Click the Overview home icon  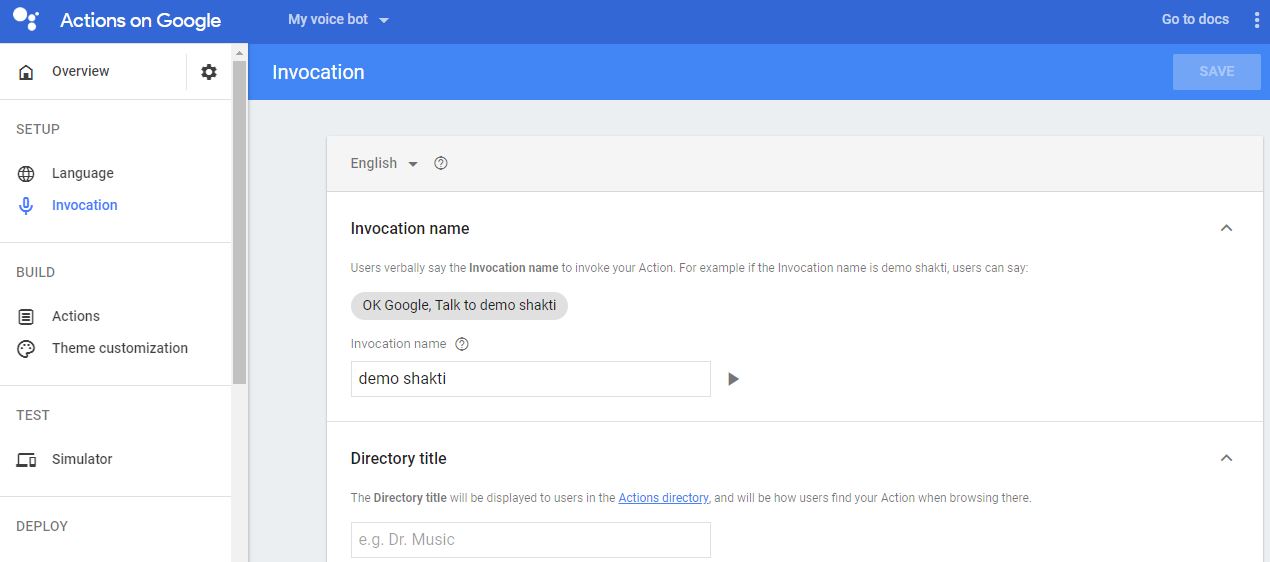(26, 72)
